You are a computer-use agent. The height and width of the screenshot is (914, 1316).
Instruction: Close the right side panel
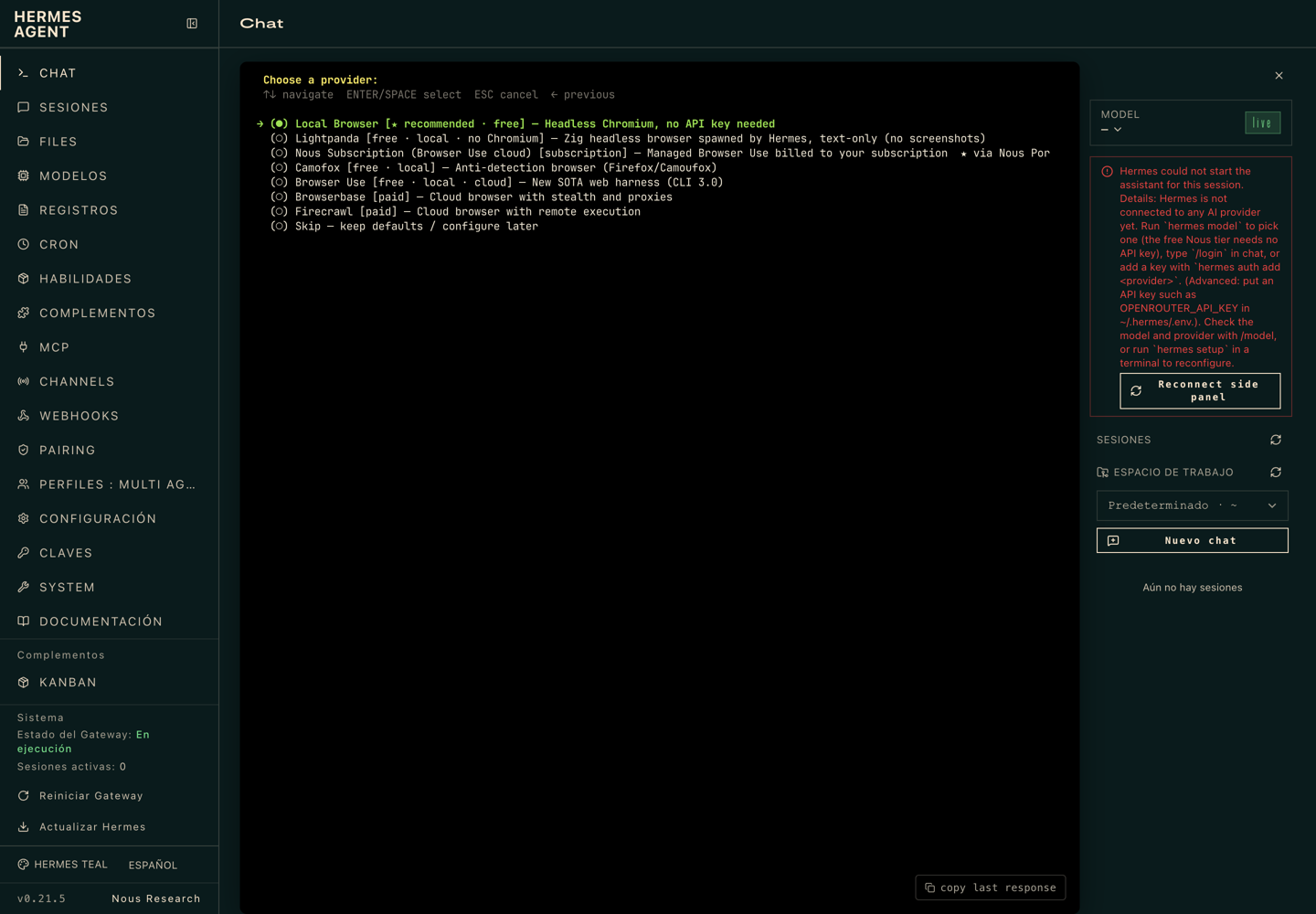(1279, 76)
